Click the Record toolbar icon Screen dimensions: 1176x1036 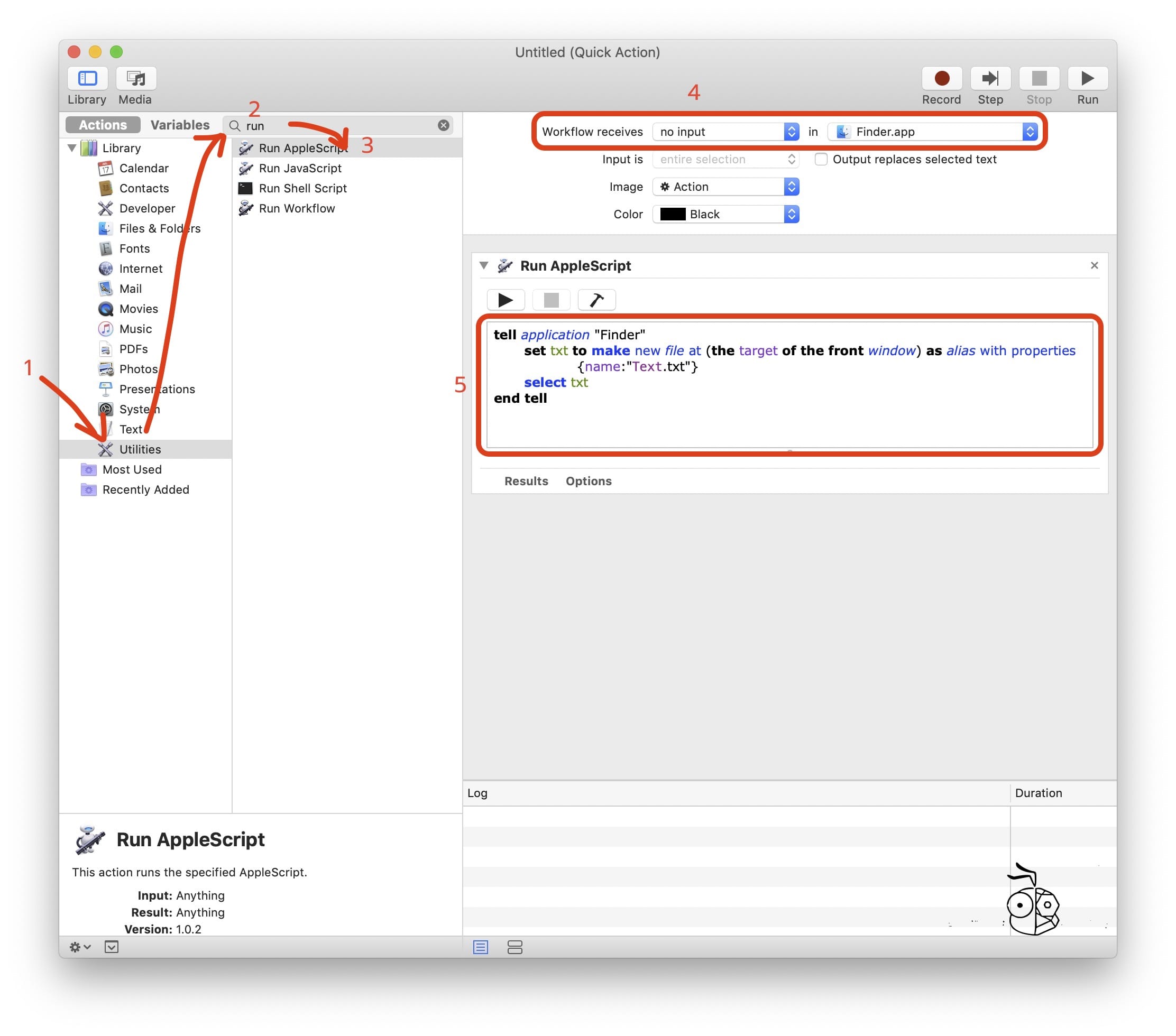(941, 78)
